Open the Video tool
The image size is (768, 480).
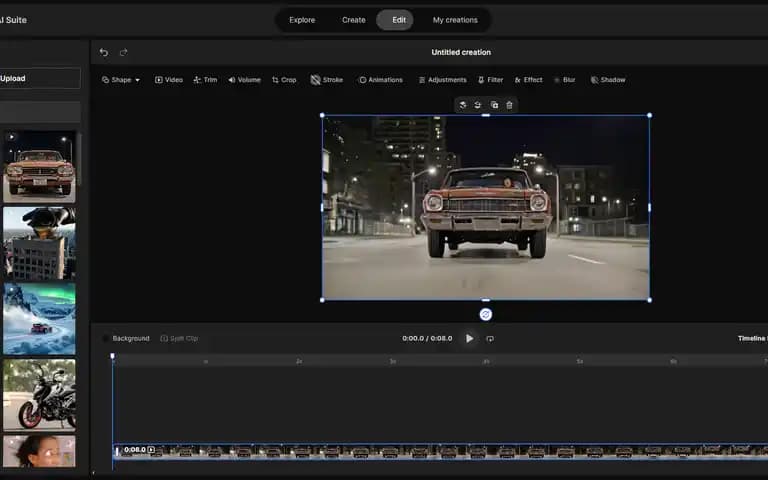coord(168,80)
